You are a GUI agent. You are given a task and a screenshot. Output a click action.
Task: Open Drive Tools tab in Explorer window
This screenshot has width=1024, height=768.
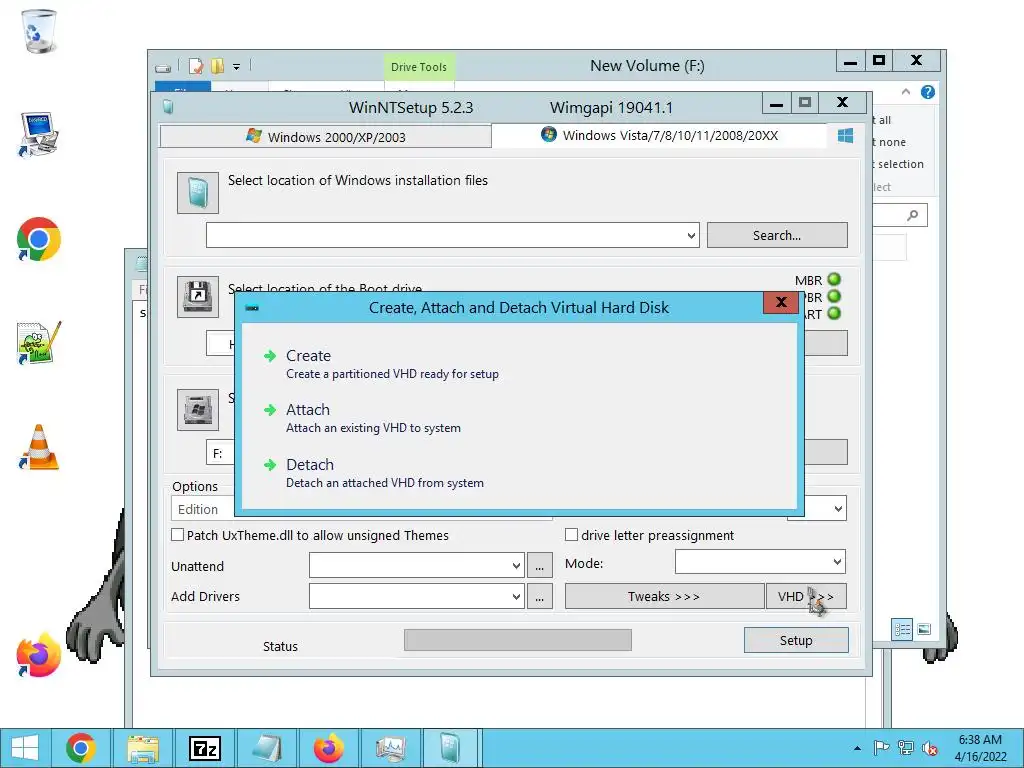(419, 67)
